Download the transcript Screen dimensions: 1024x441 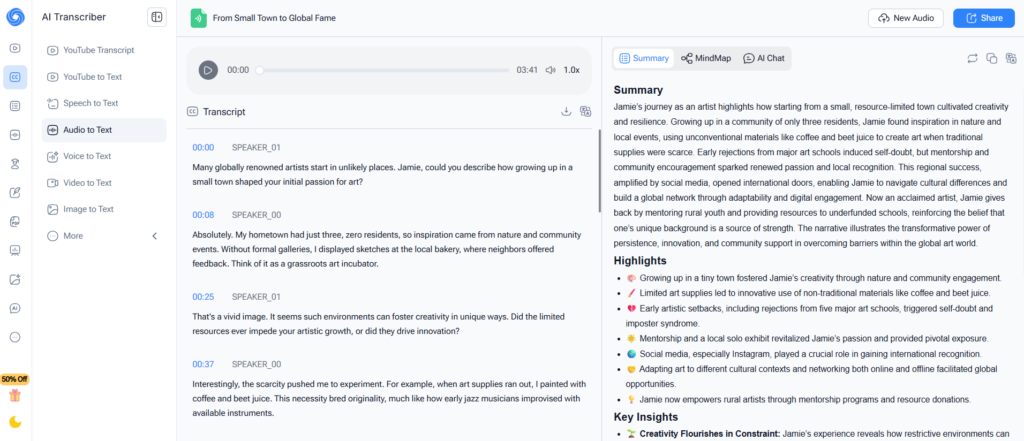tap(566, 112)
